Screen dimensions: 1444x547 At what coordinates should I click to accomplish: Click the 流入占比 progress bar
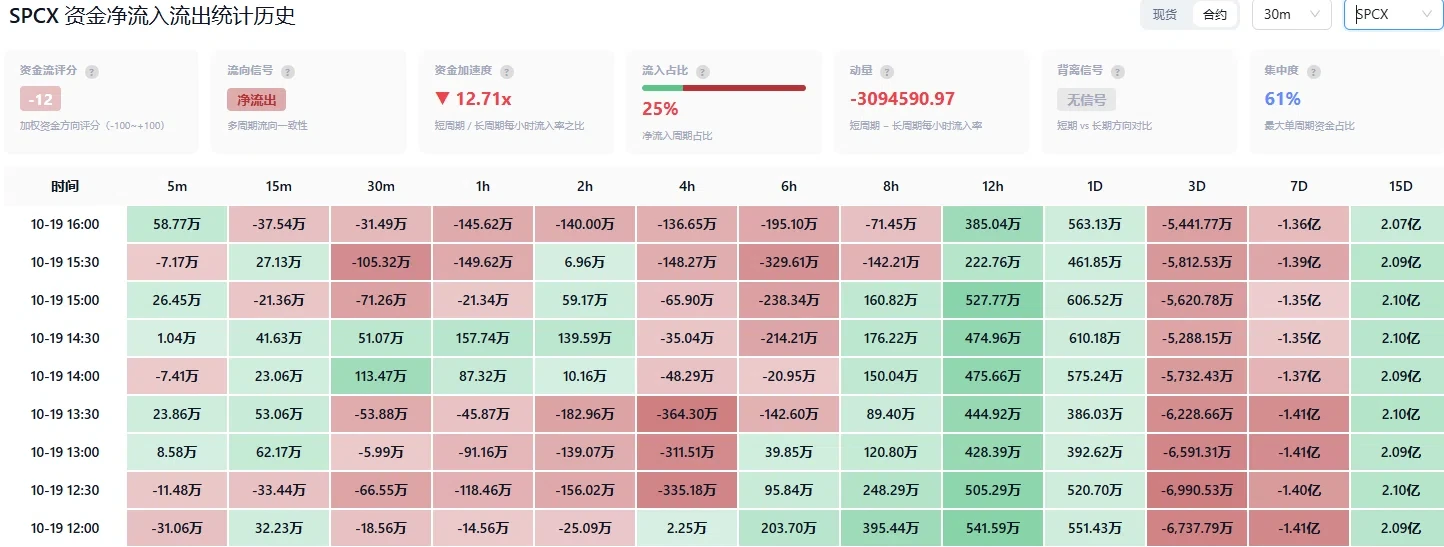click(x=724, y=88)
